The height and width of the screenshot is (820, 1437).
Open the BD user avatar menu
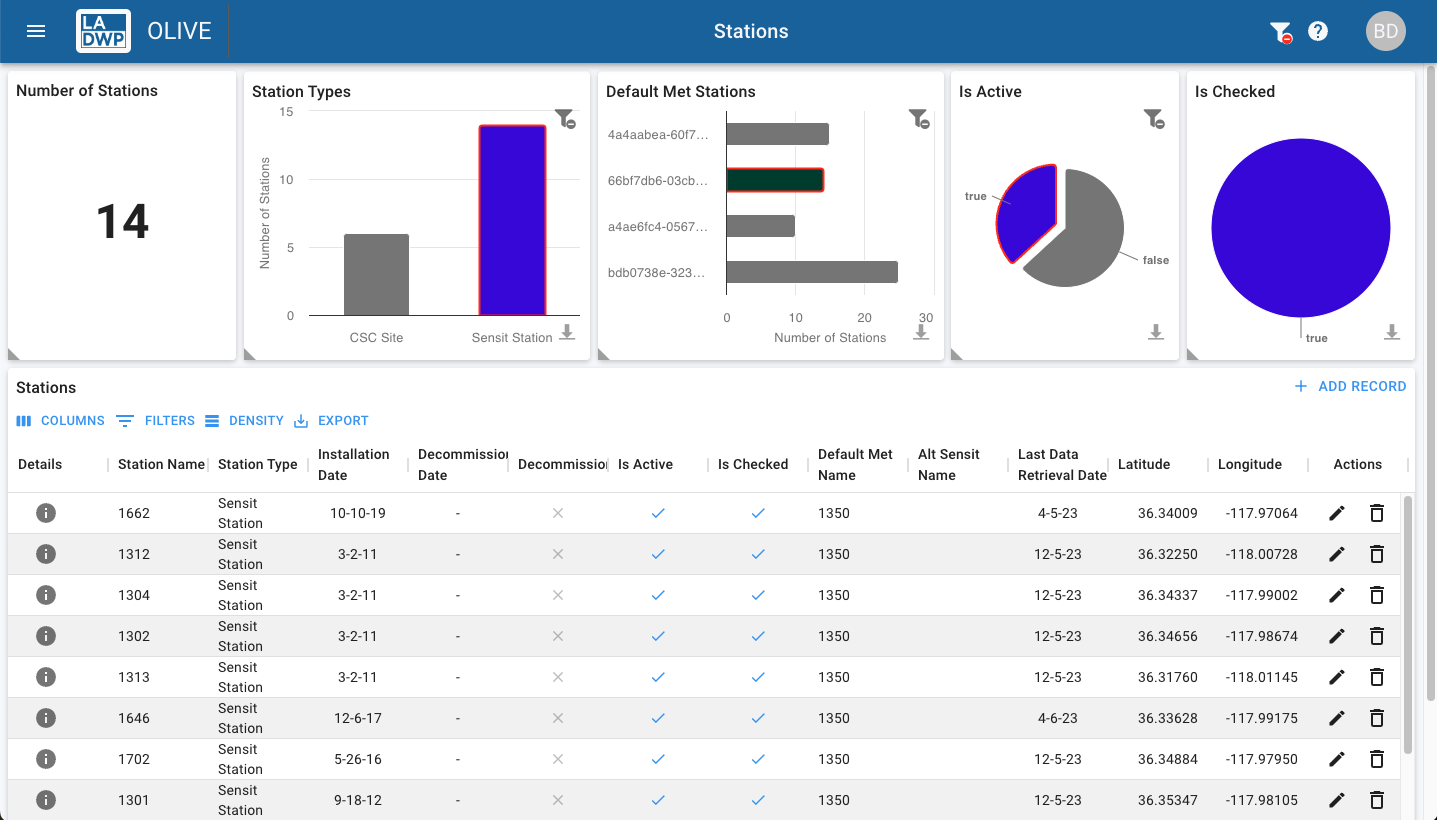pyautogui.click(x=1386, y=31)
